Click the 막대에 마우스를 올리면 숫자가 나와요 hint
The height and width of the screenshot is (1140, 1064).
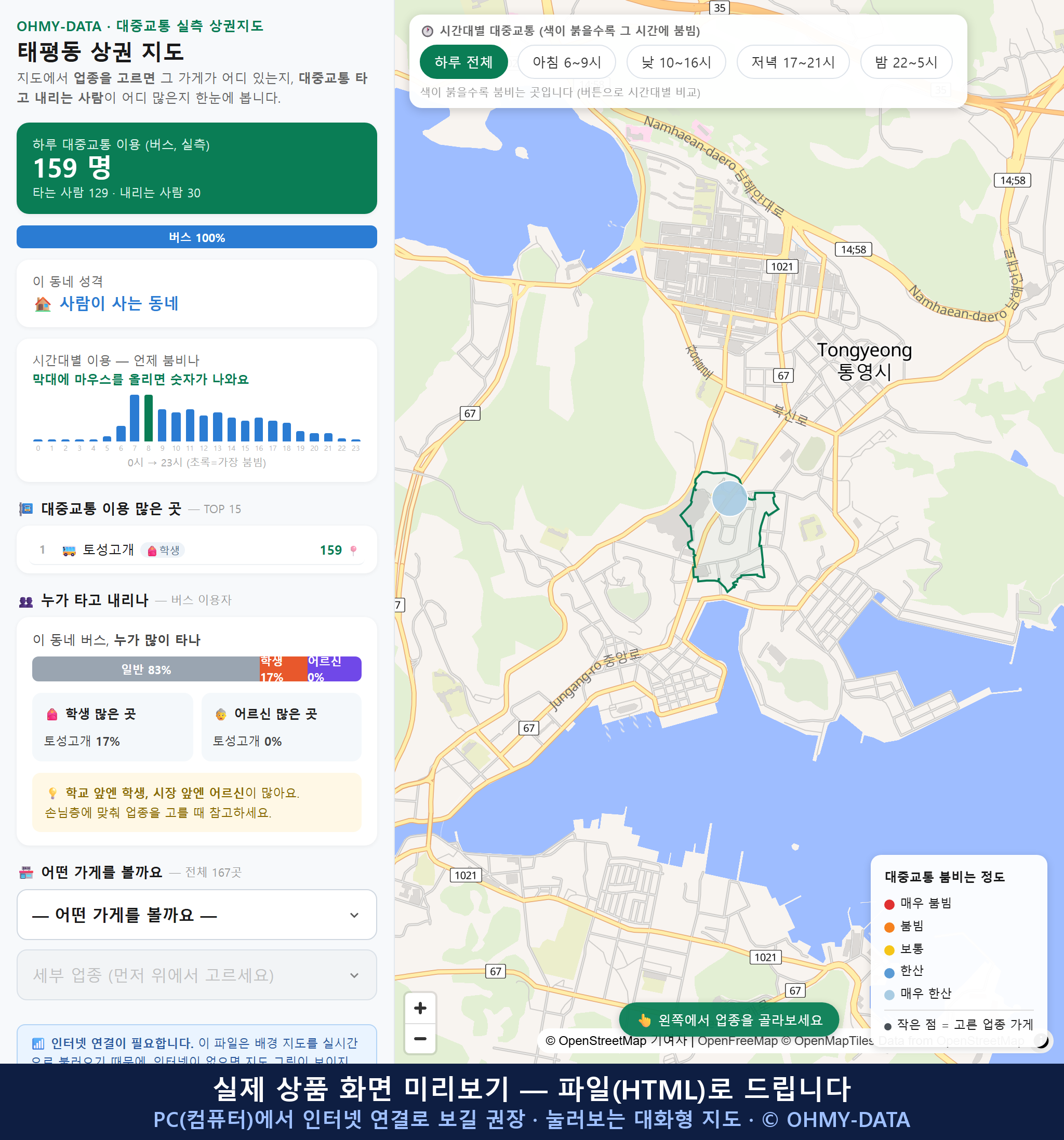[x=140, y=380]
